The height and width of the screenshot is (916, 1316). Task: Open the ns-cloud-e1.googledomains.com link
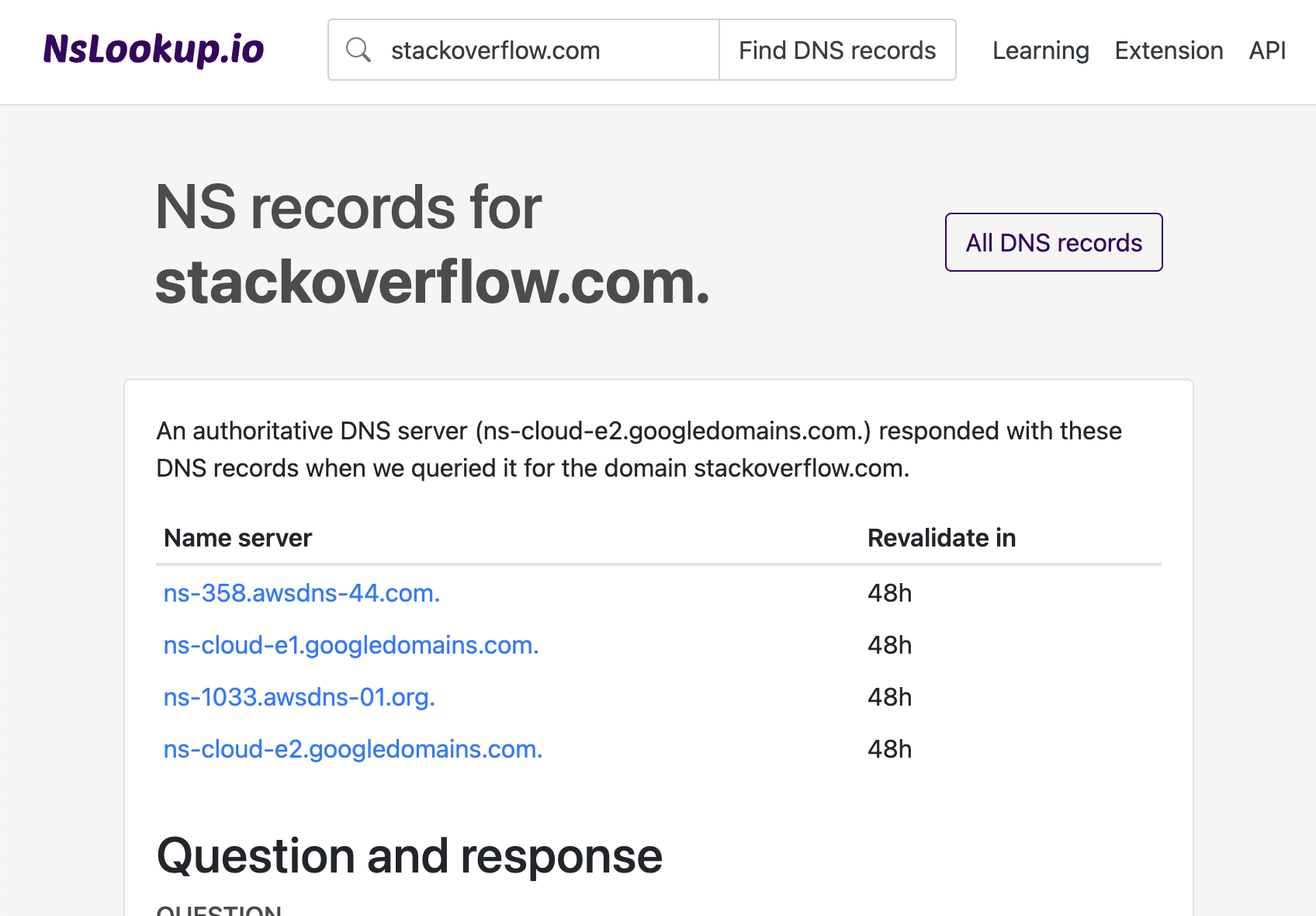click(351, 645)
